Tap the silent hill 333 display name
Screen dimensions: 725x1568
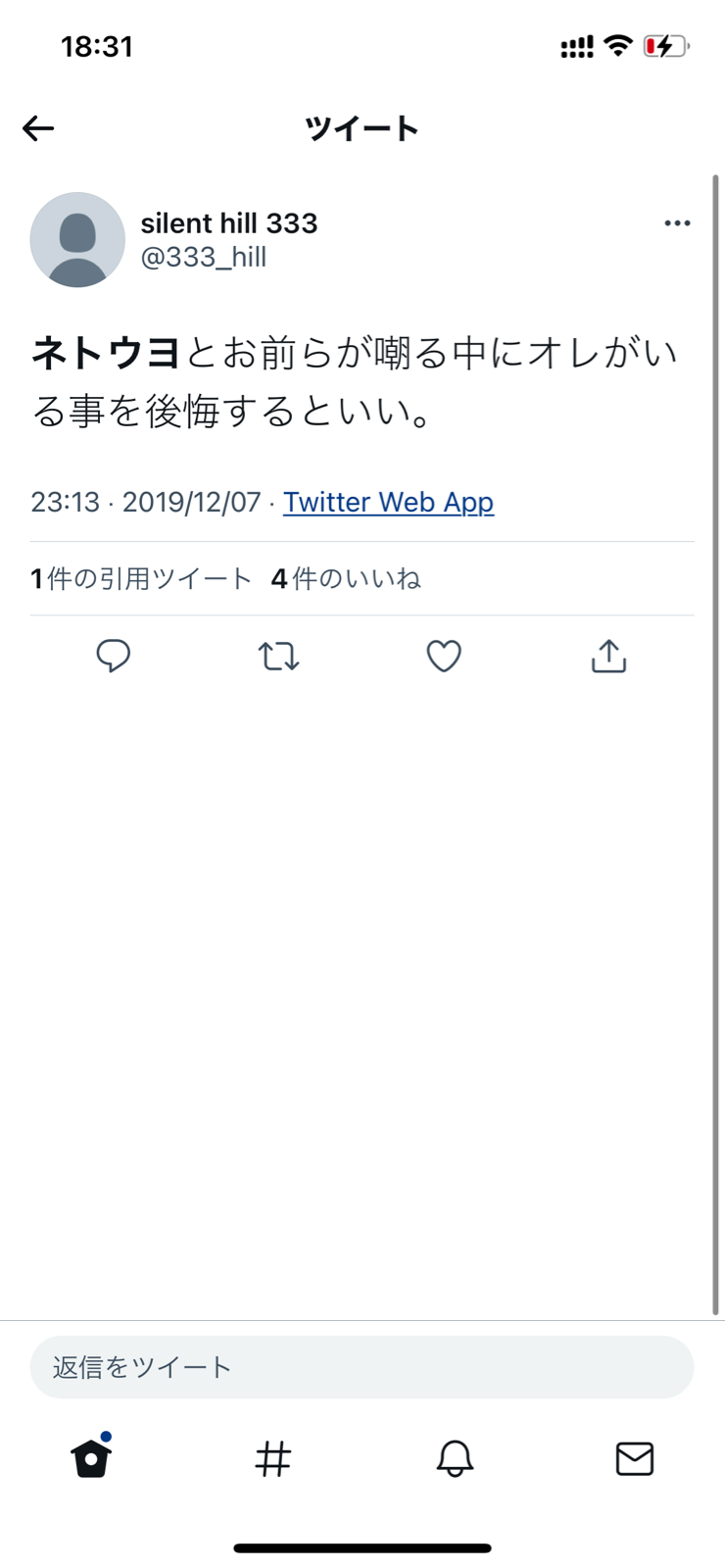[x=229, y=223]
